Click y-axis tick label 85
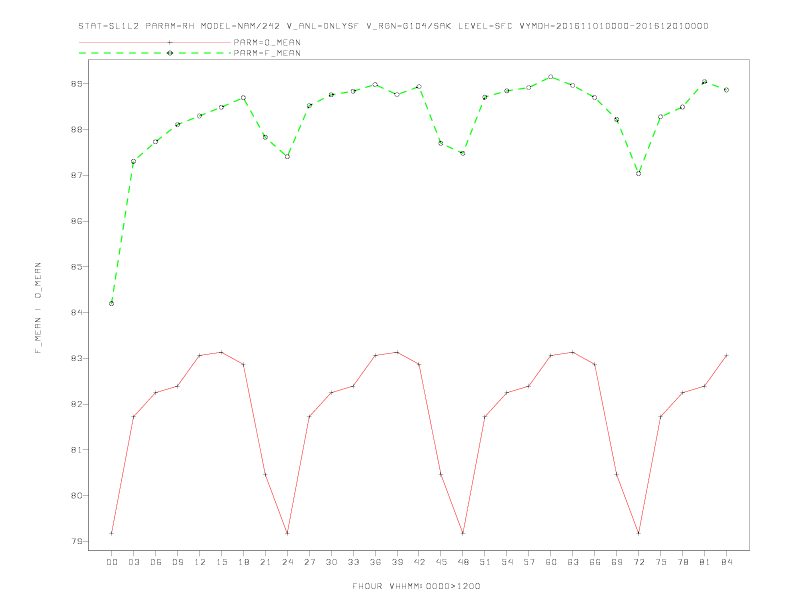Image resolution: width=792 pixels, height=612 pixels. click(76, 267)
